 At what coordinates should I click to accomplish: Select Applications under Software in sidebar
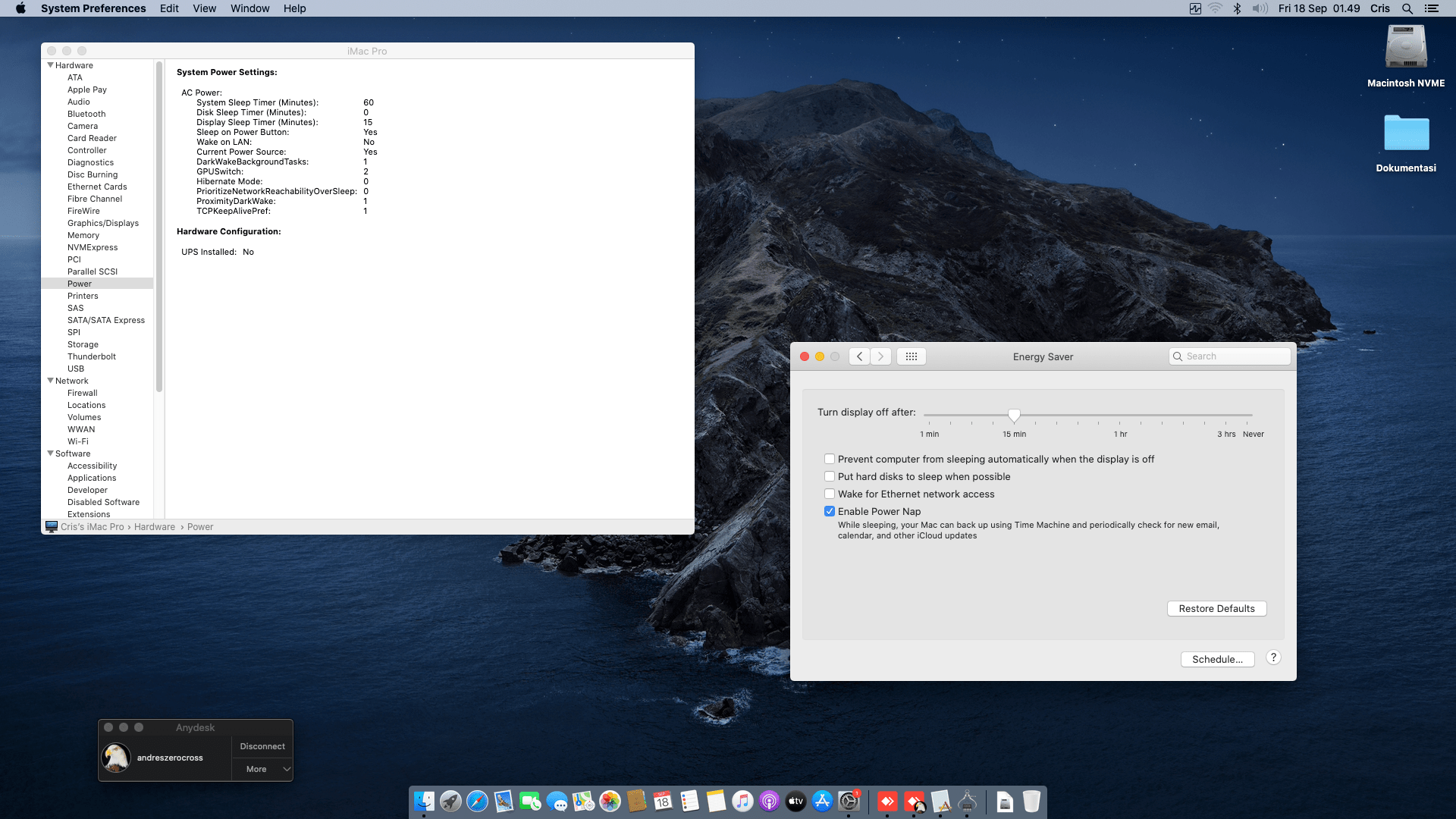[92, 478]
